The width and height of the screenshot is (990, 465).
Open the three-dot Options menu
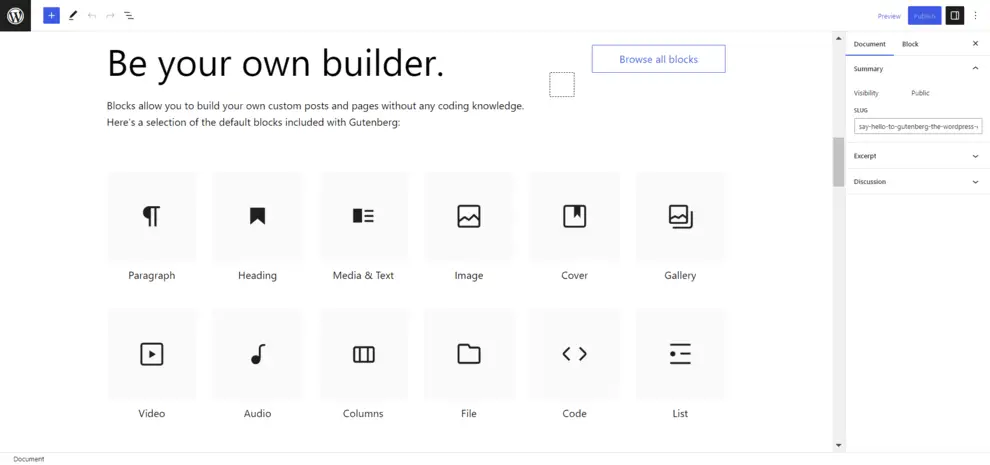tap(976, 16)
